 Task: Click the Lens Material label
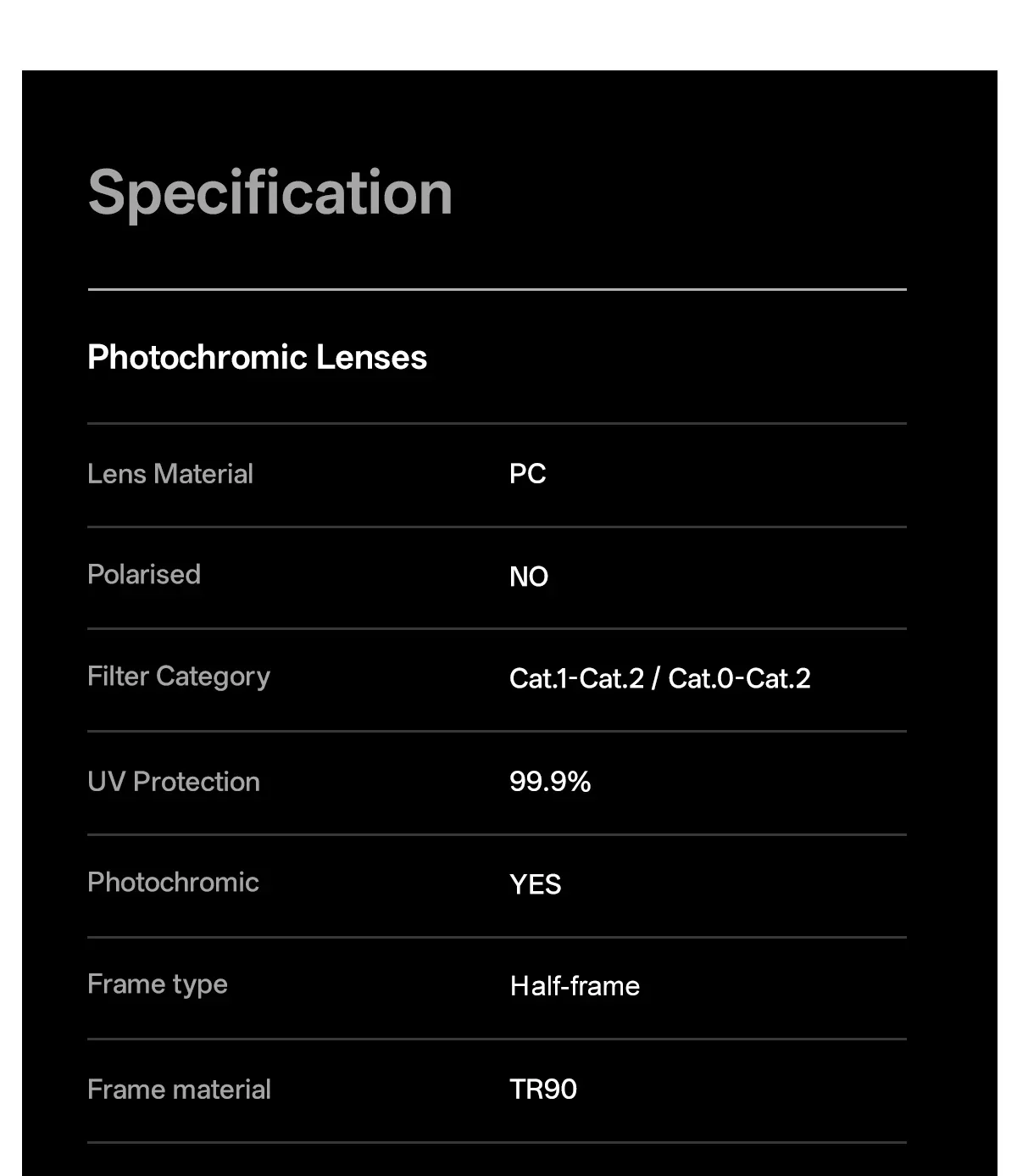pyautogui.click(x=170, y=474)
